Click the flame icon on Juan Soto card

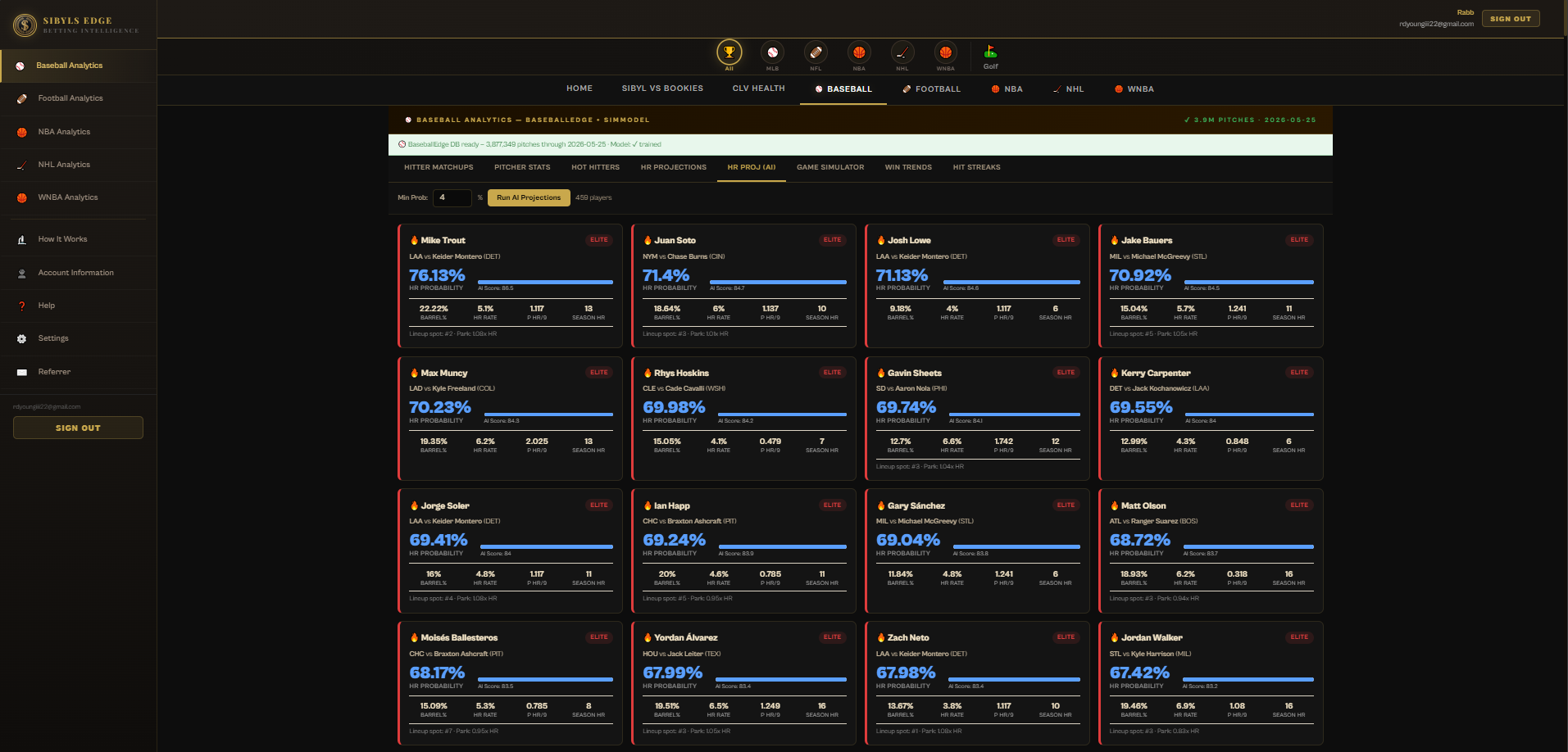(x=648, y=240)
